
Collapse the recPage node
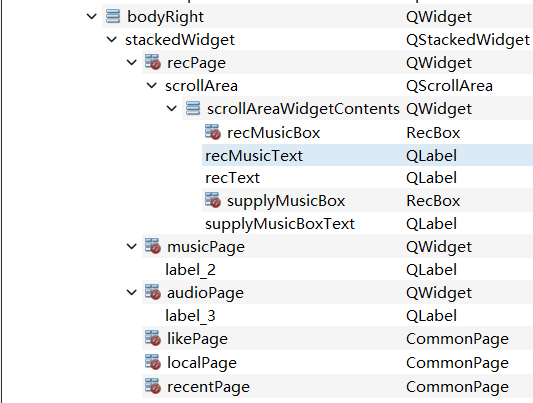click(132, 63)
